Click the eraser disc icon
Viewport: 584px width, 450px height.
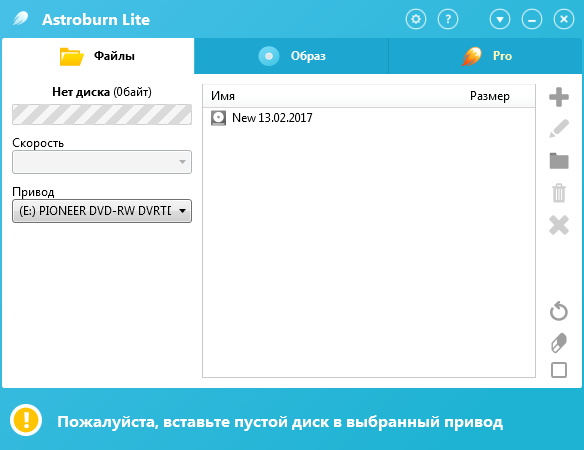[559, 342]
